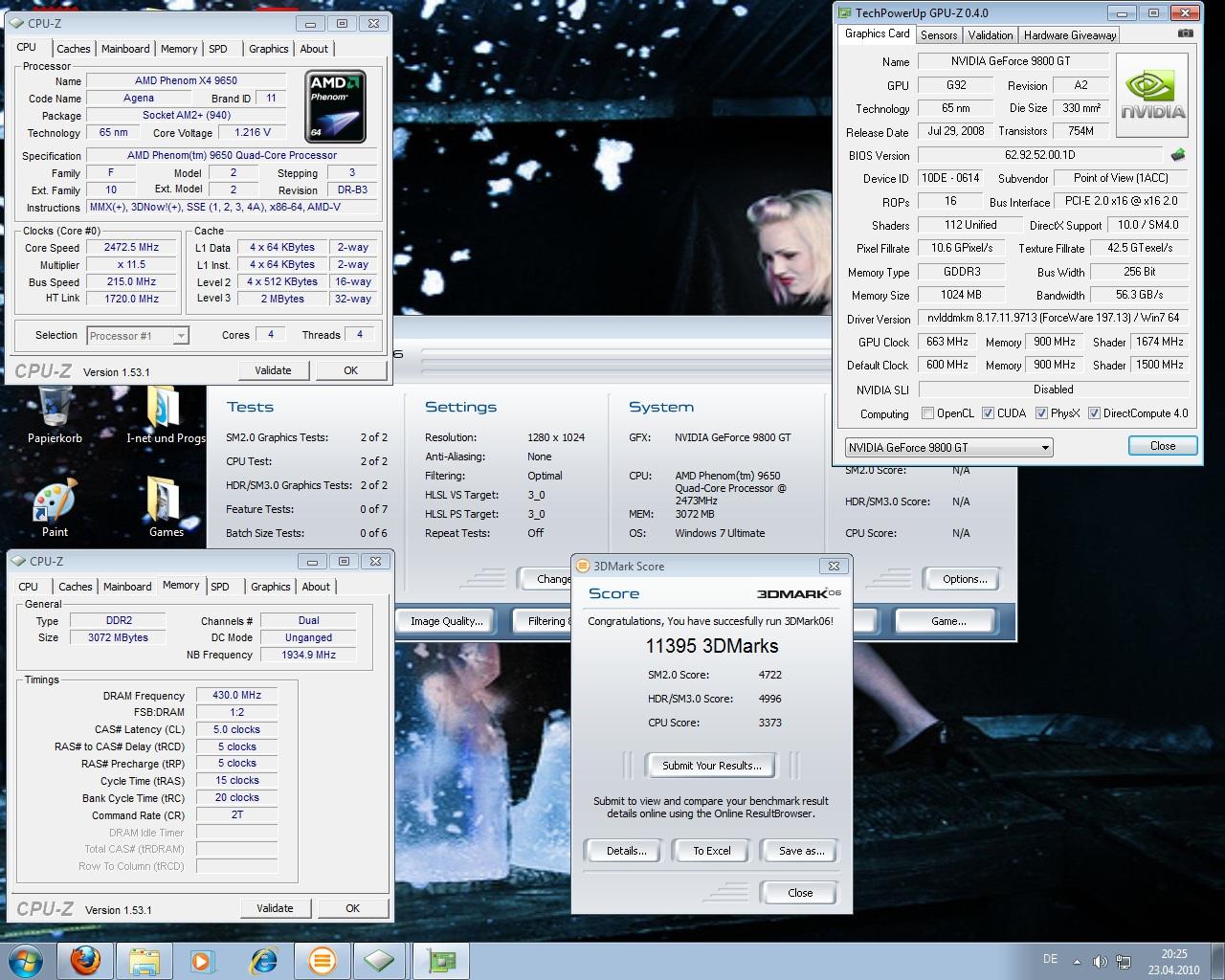
Task: Click GPU-Z title bar icon
Action: [844, 12]
